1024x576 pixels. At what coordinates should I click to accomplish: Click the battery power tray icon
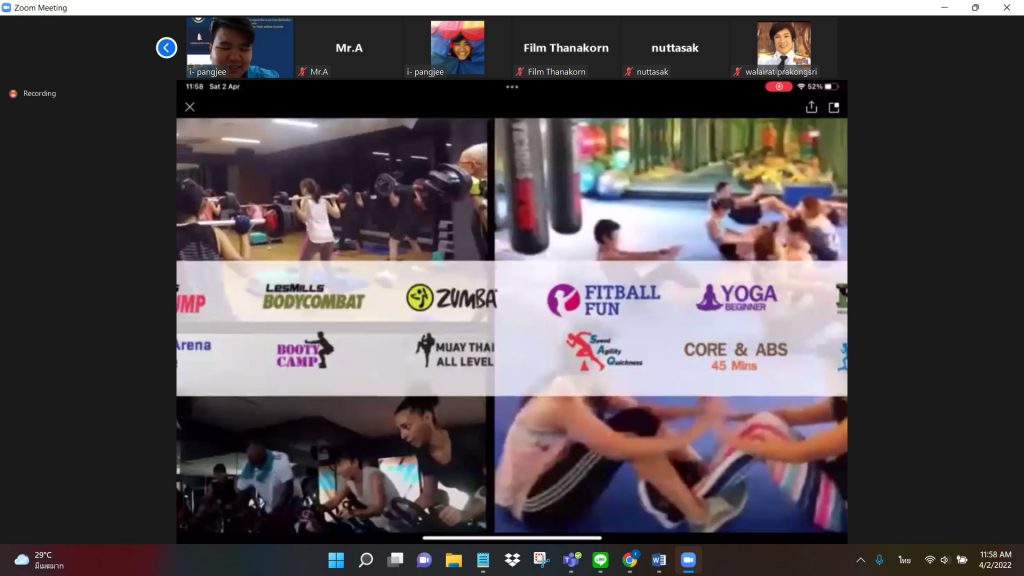(962, 560)
